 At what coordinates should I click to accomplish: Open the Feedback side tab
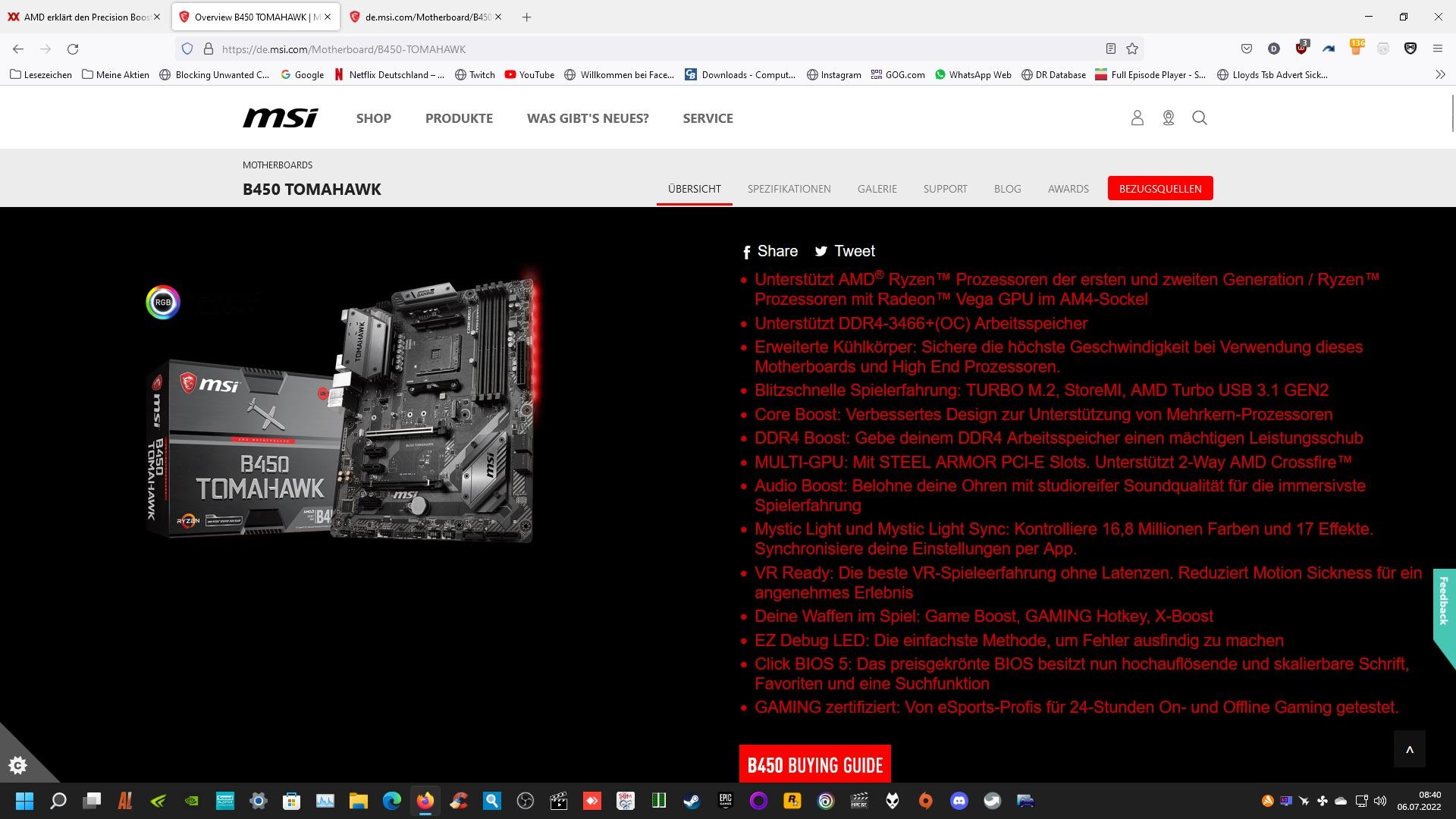point(1444,601)
